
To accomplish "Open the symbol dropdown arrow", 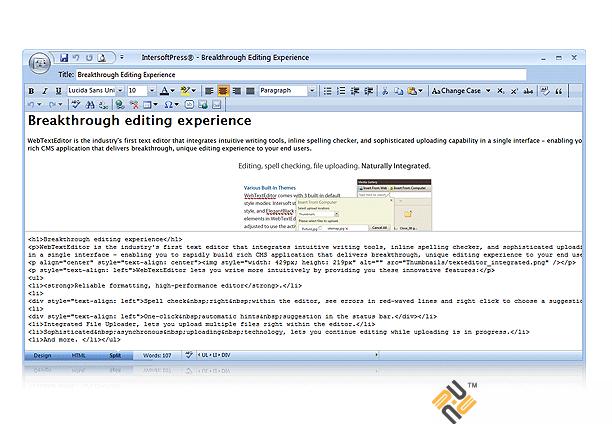I will click(x=176, y=105).
